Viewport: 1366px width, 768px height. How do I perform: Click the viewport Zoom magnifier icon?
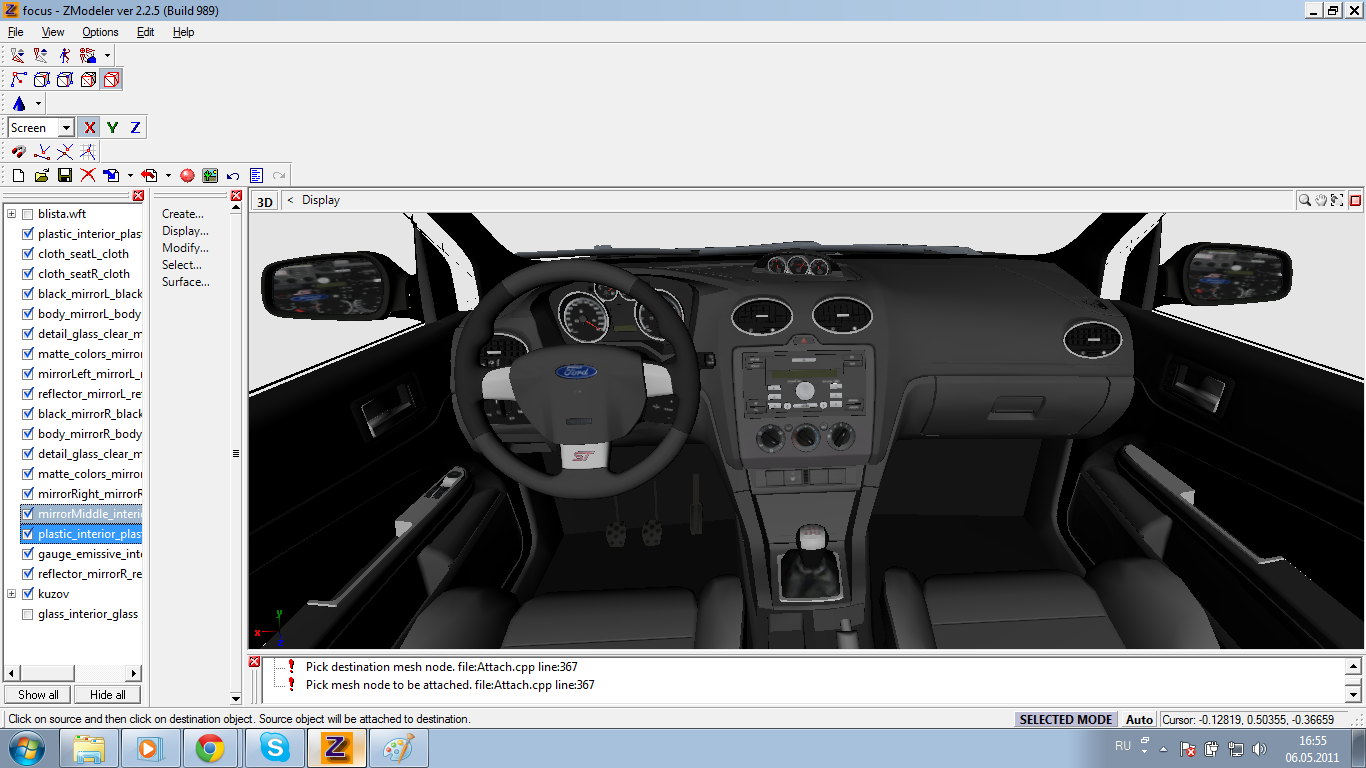(x=1305, y=200)
